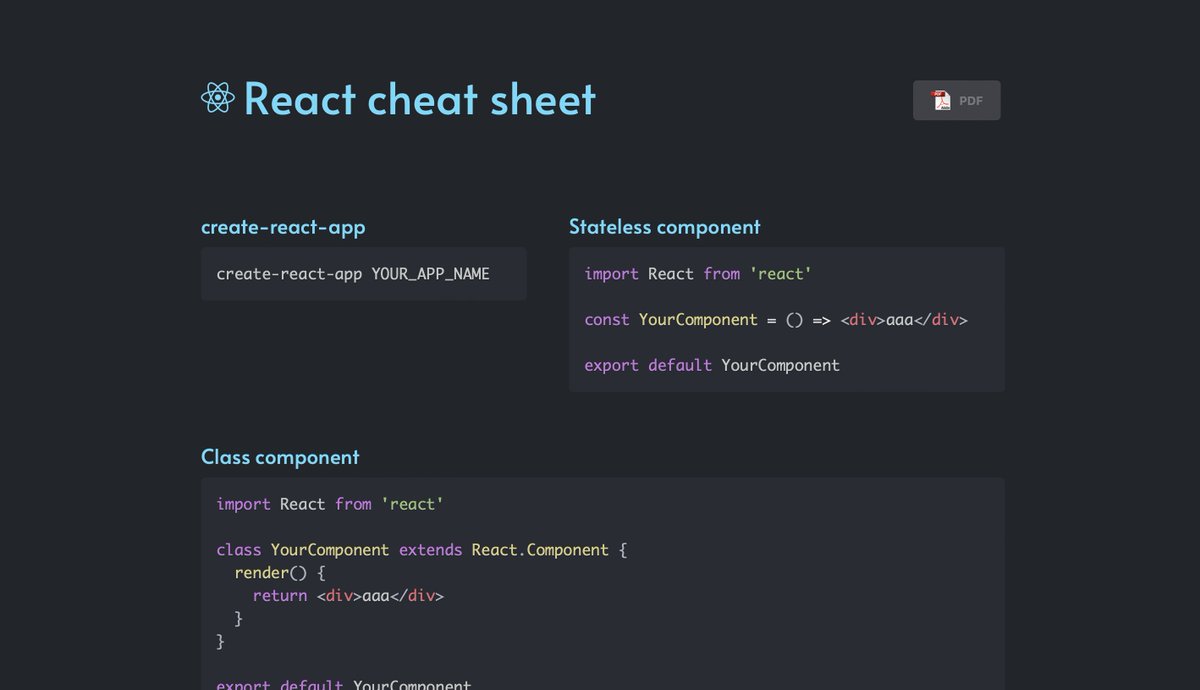Click the "return <div>aaa</div>" code line

pos(348,596)
